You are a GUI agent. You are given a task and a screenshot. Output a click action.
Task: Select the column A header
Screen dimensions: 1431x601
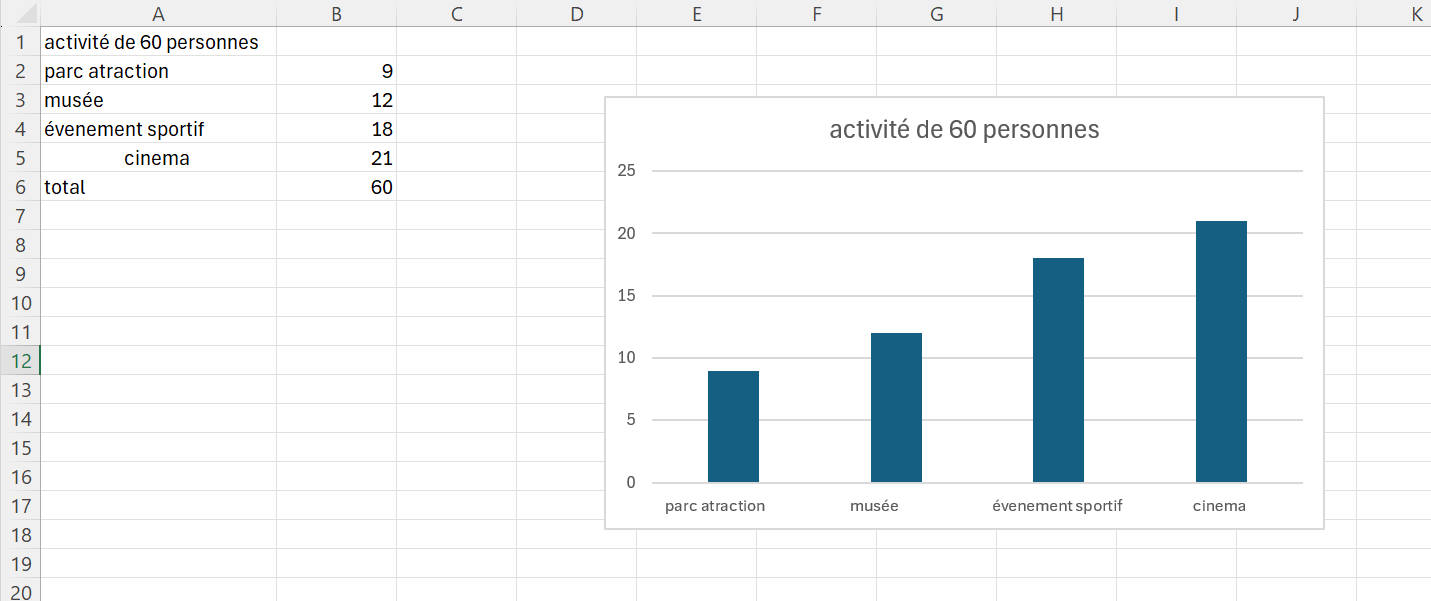pyautogui.click(x=158, y=14)
